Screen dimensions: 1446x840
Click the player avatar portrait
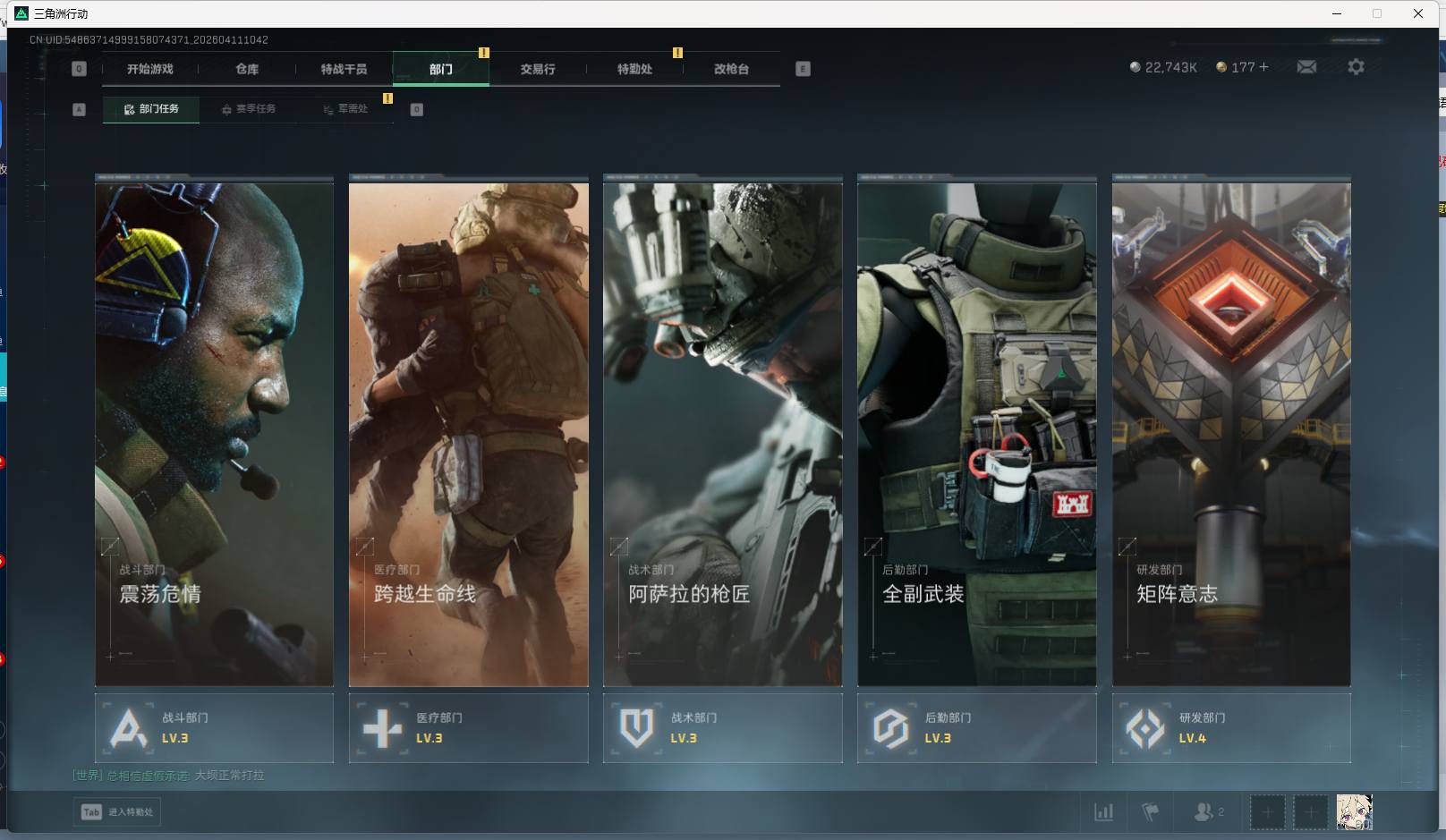pos(1354,812)
